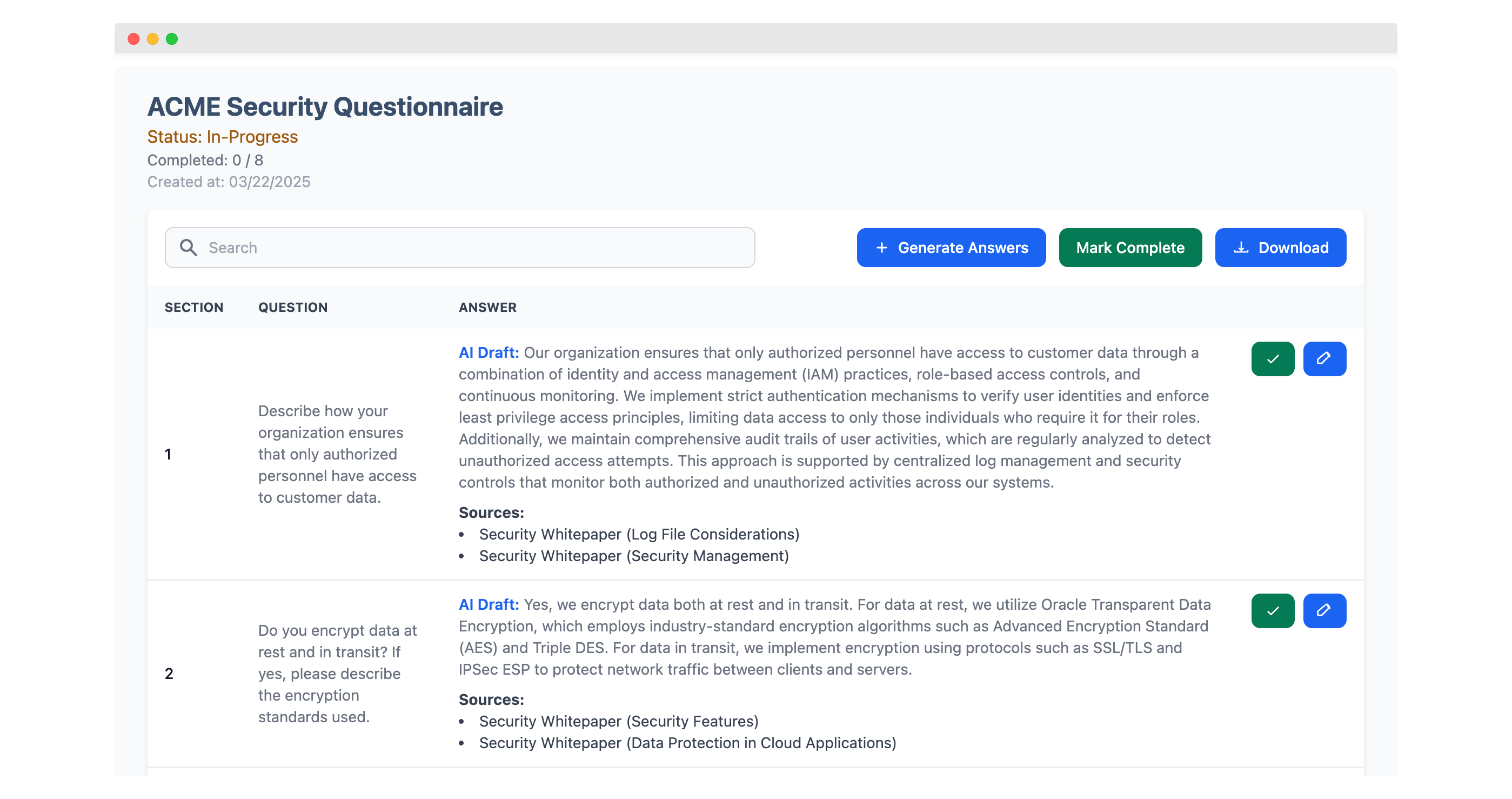Click the ANSWER column header

pos(487,307)
